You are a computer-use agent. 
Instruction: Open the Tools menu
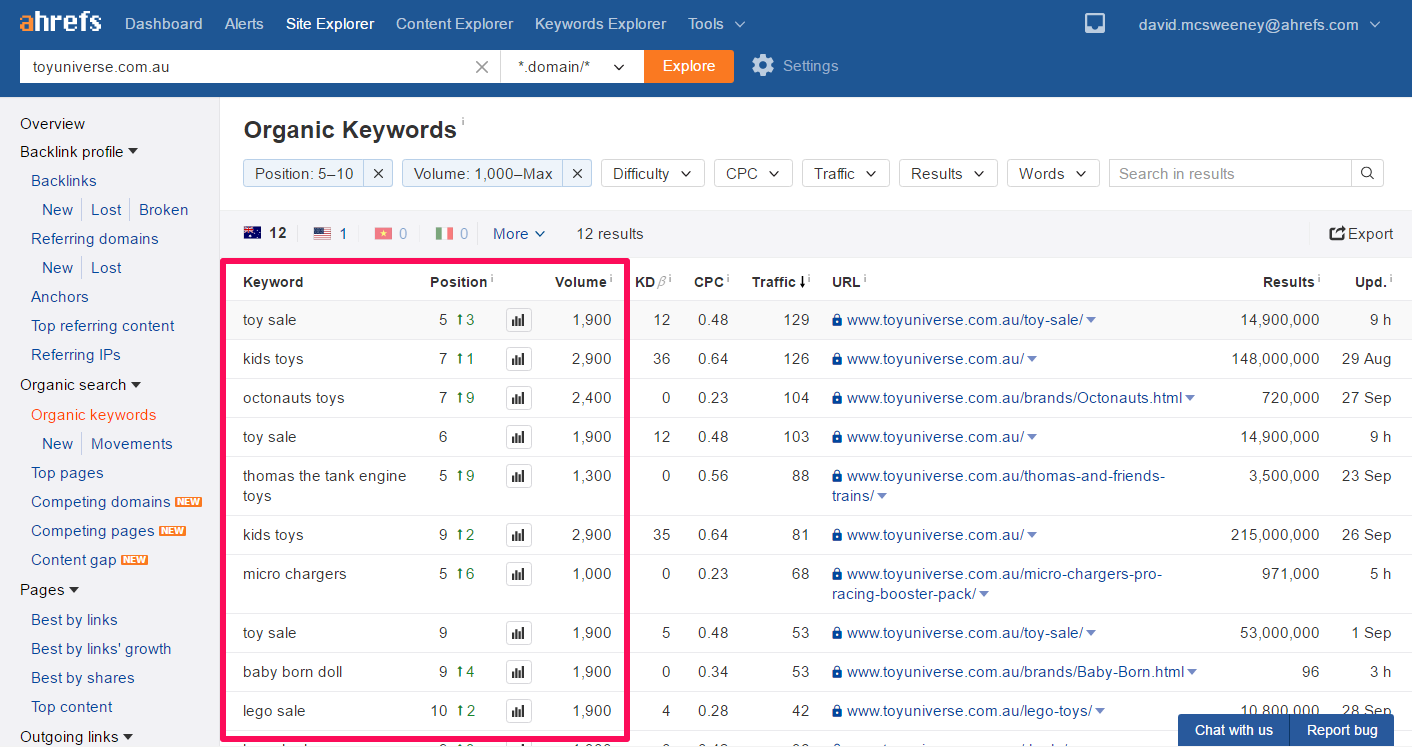[716, 24]
